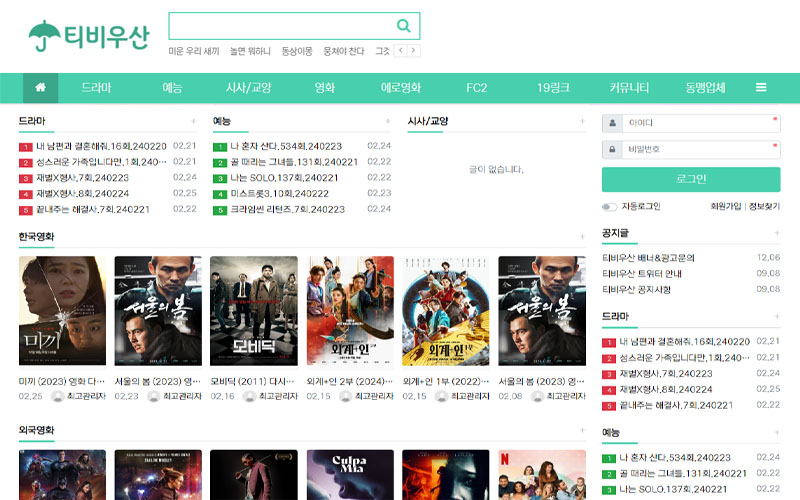This screenshot has width=800, height=500.
Task: Open the 시사/교양 menu tab
Action: coord(248,87)
